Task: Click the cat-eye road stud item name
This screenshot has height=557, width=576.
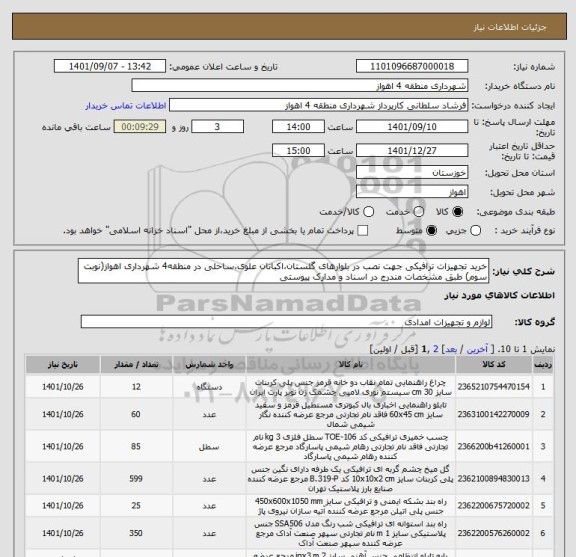Action: (350, 479)
